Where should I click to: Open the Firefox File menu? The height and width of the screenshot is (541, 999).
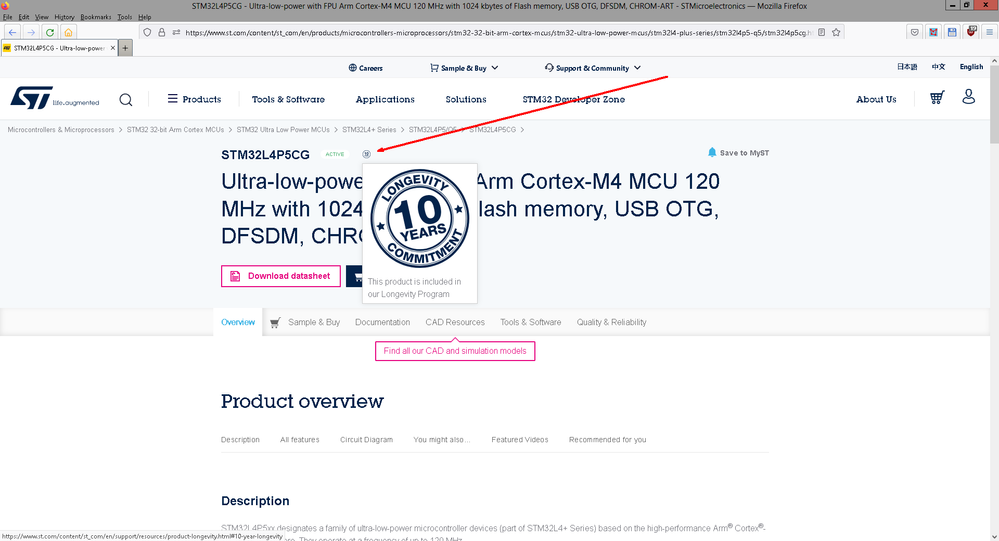point(8,17)
